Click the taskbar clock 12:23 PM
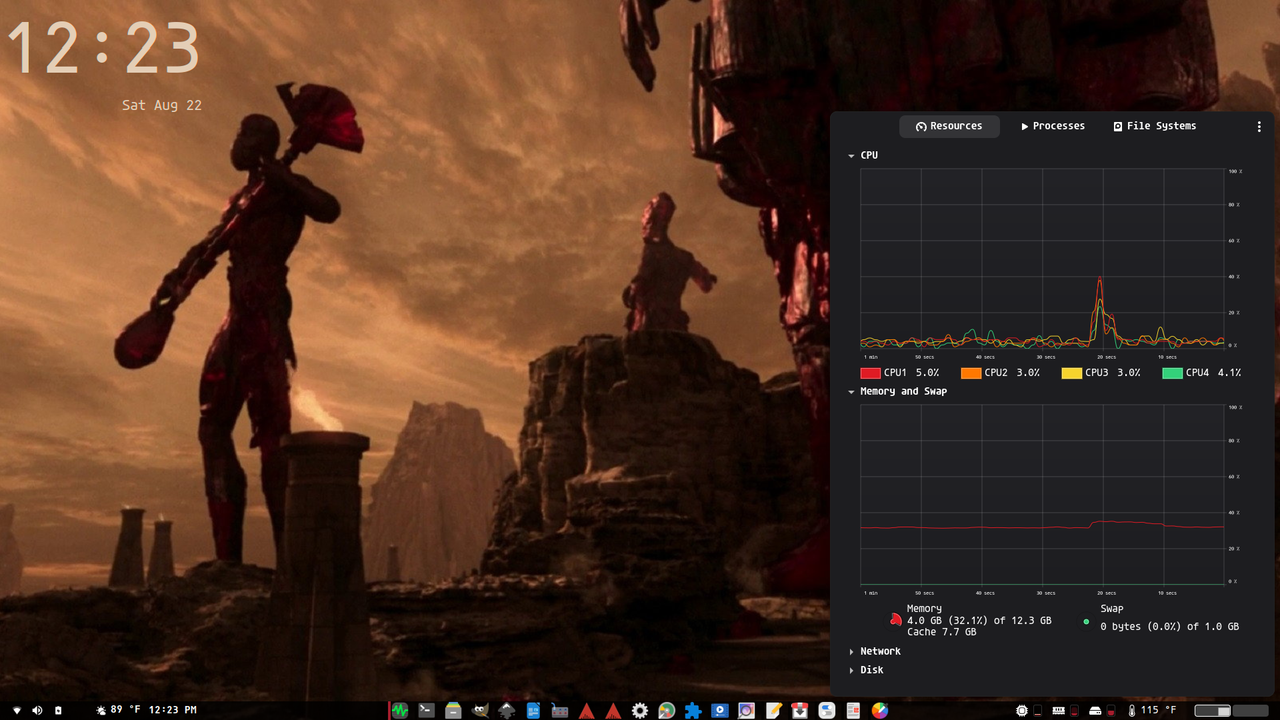Screen dimensions: 1280x720 (x=173, y=710)
